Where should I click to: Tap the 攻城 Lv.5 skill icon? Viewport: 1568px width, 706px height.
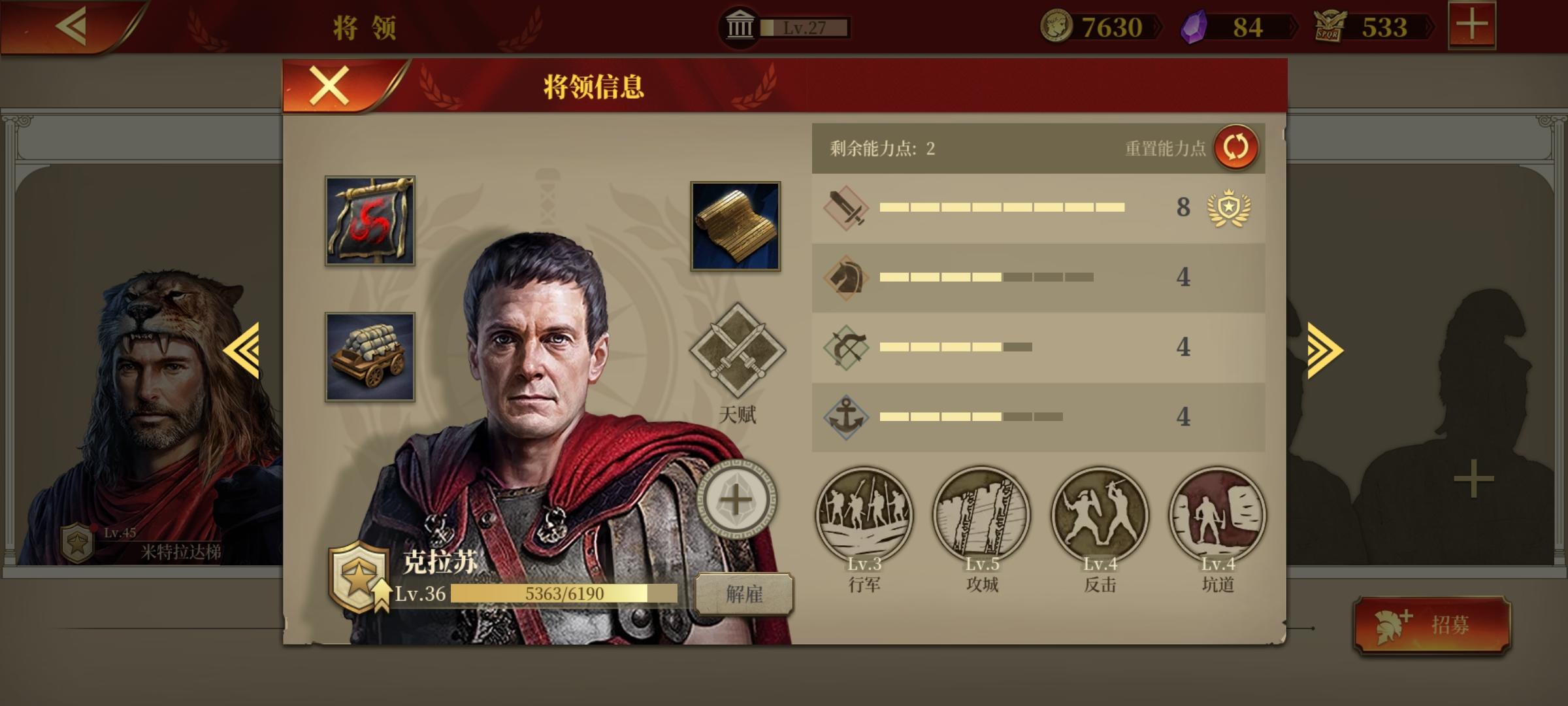click(982, 515)
